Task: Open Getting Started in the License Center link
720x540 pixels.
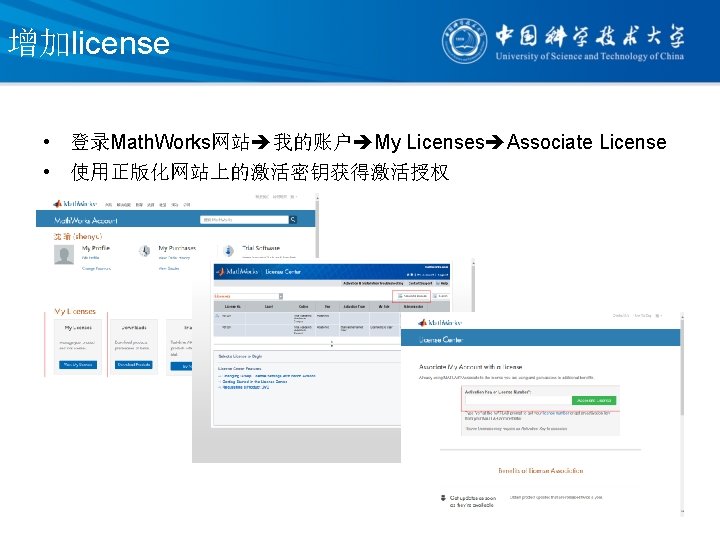Action: (255, 382)
